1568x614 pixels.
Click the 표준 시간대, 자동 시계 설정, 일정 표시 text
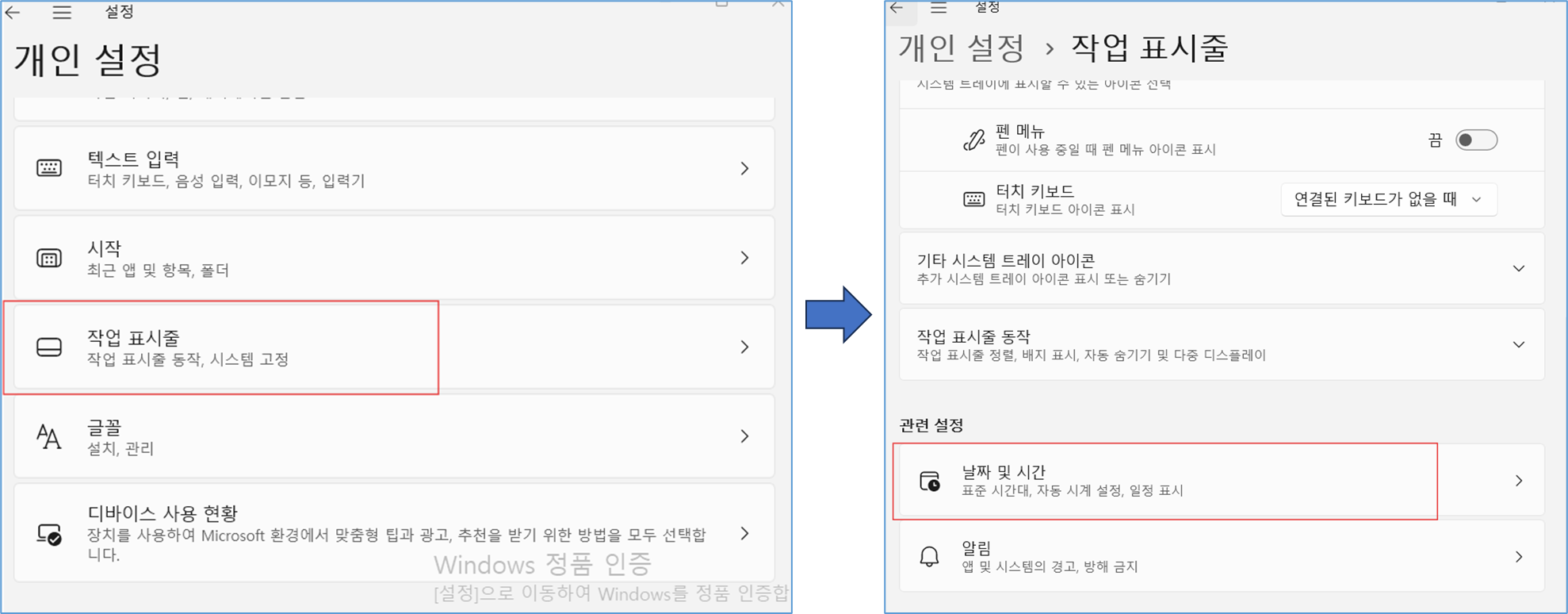[1072, 491]
